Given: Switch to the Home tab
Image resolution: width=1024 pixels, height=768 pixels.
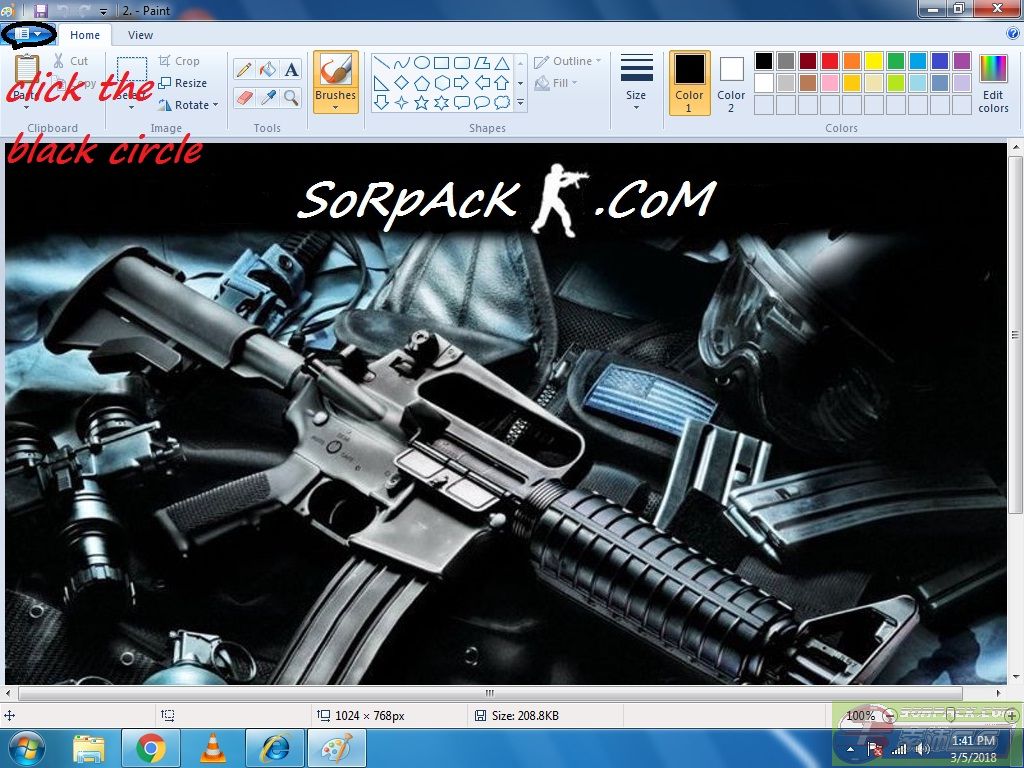Looking at the screenshot, I should click(x=85, y=35).
